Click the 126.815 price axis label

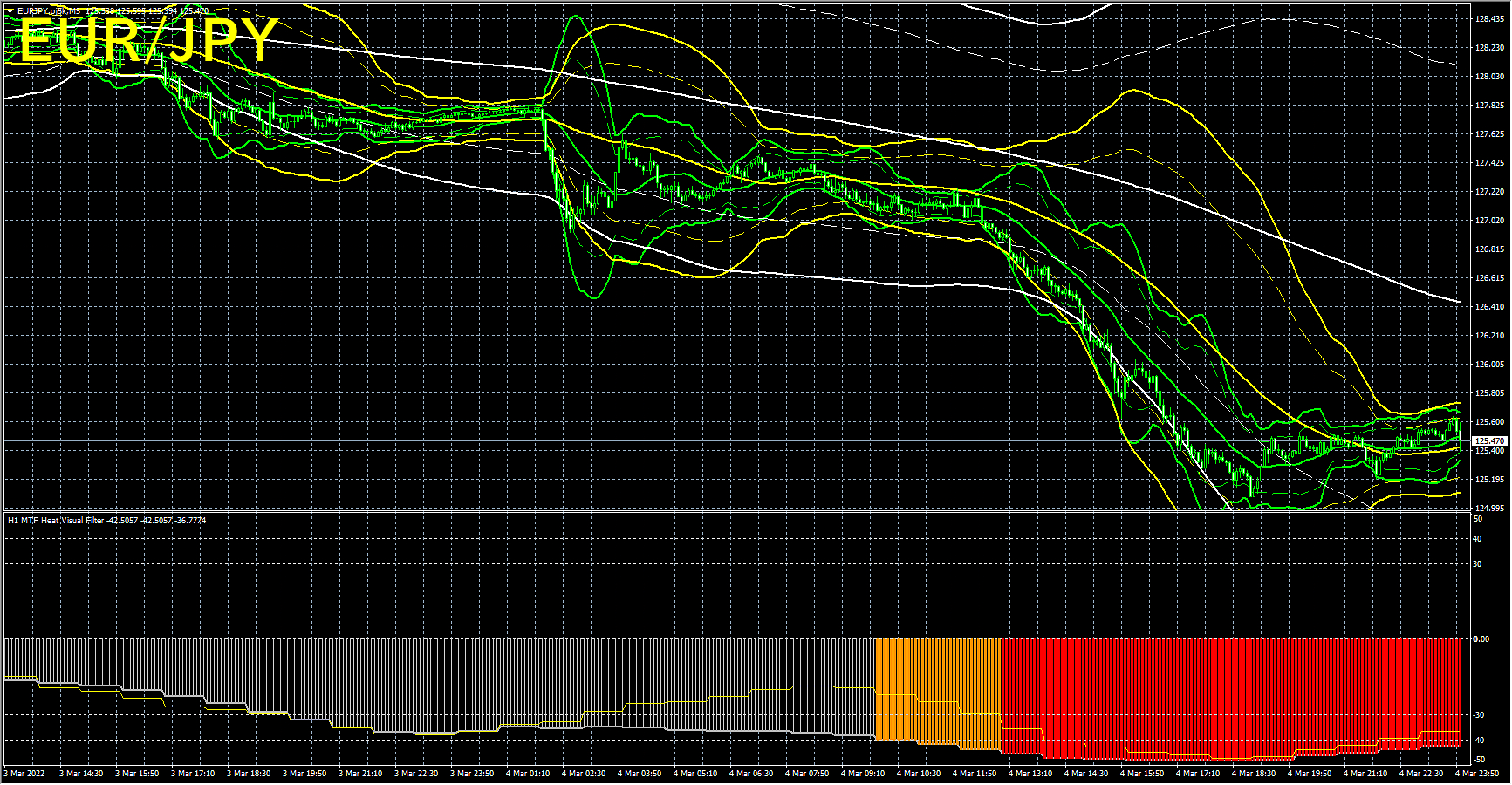pos(1488,249)
